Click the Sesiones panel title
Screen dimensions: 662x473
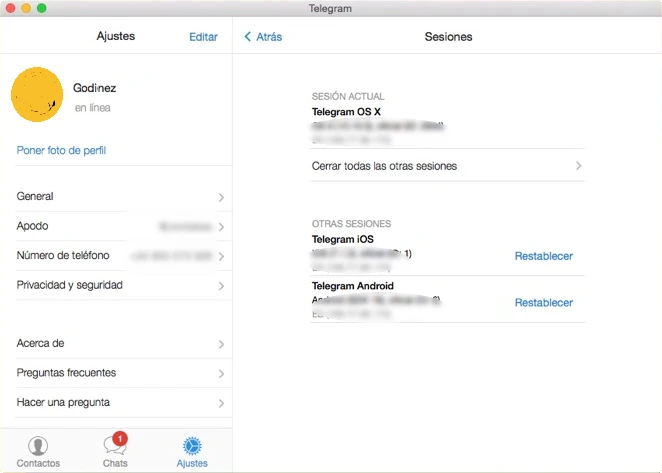coord(448,37)
